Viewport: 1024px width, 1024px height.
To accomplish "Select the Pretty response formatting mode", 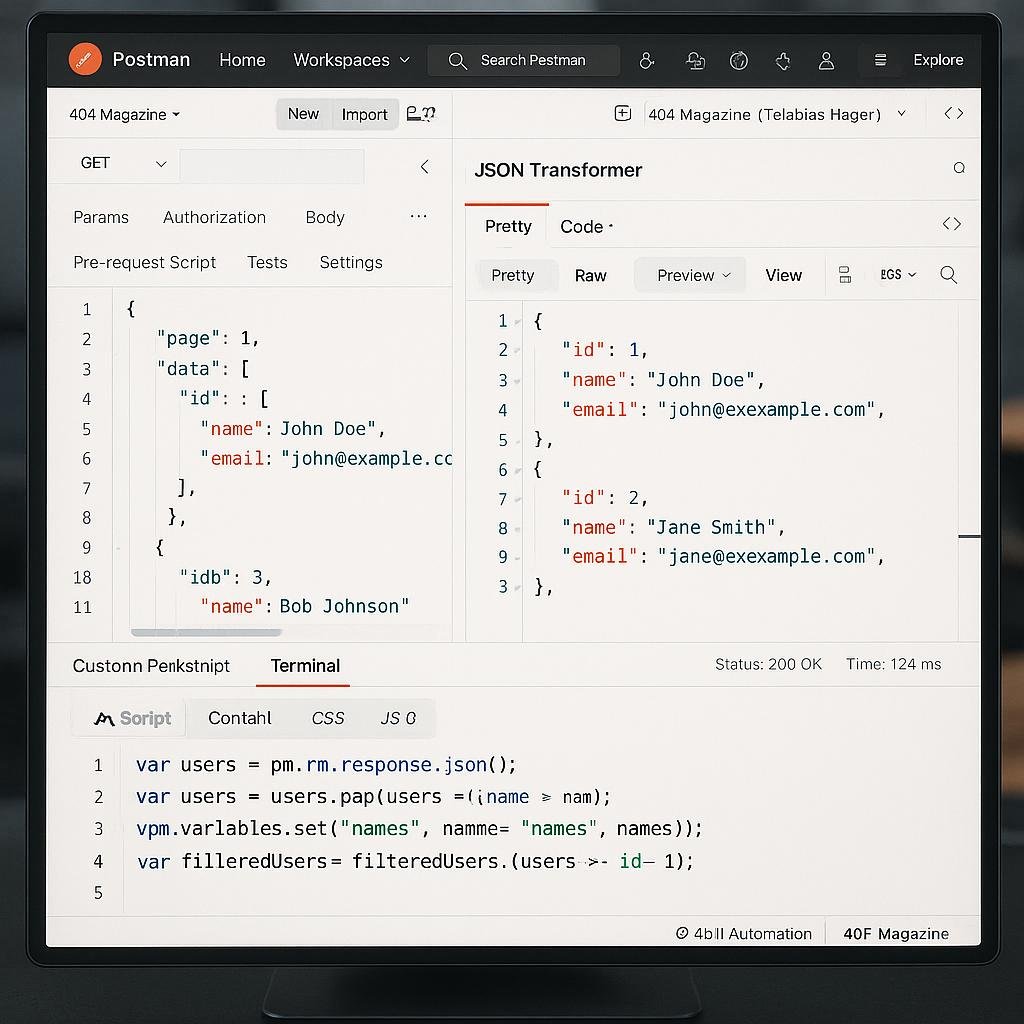I will 515,275.
